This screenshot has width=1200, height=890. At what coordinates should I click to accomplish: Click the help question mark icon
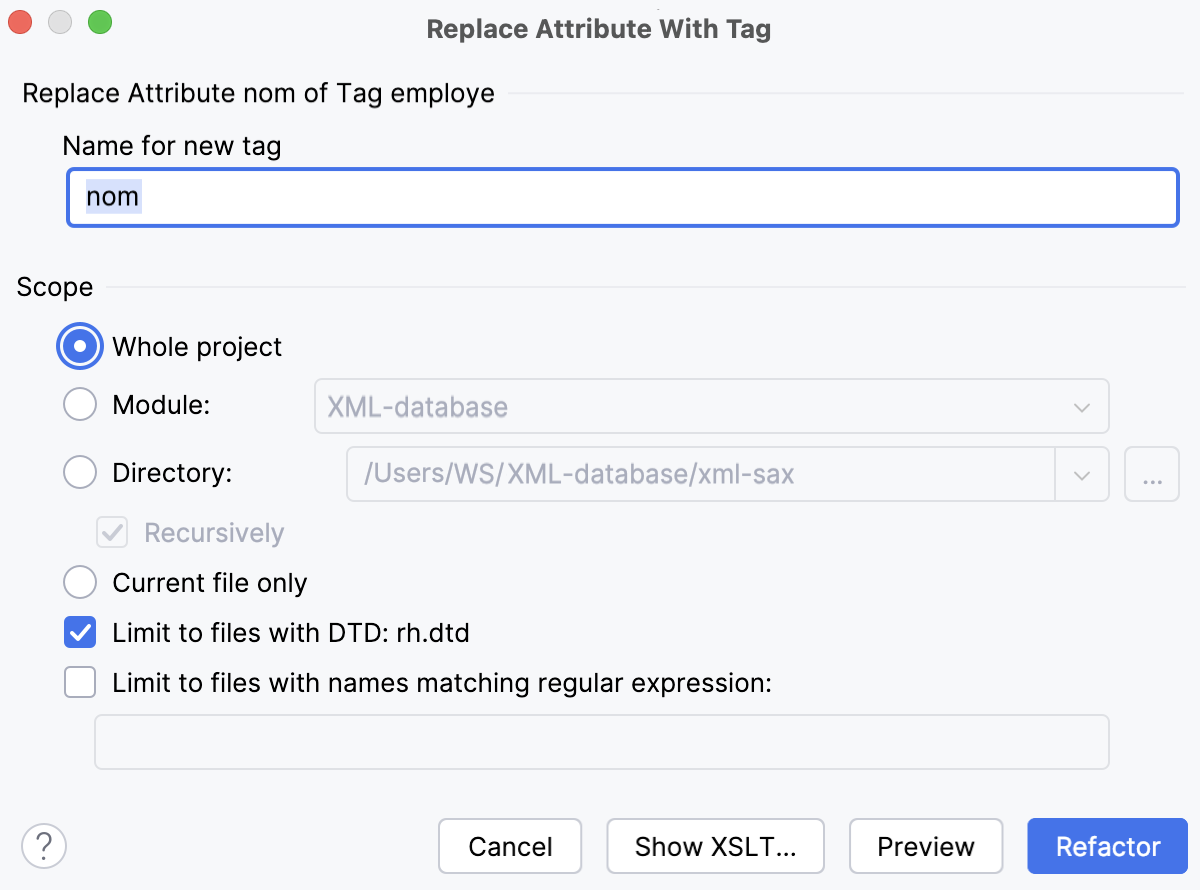point(43,846)
